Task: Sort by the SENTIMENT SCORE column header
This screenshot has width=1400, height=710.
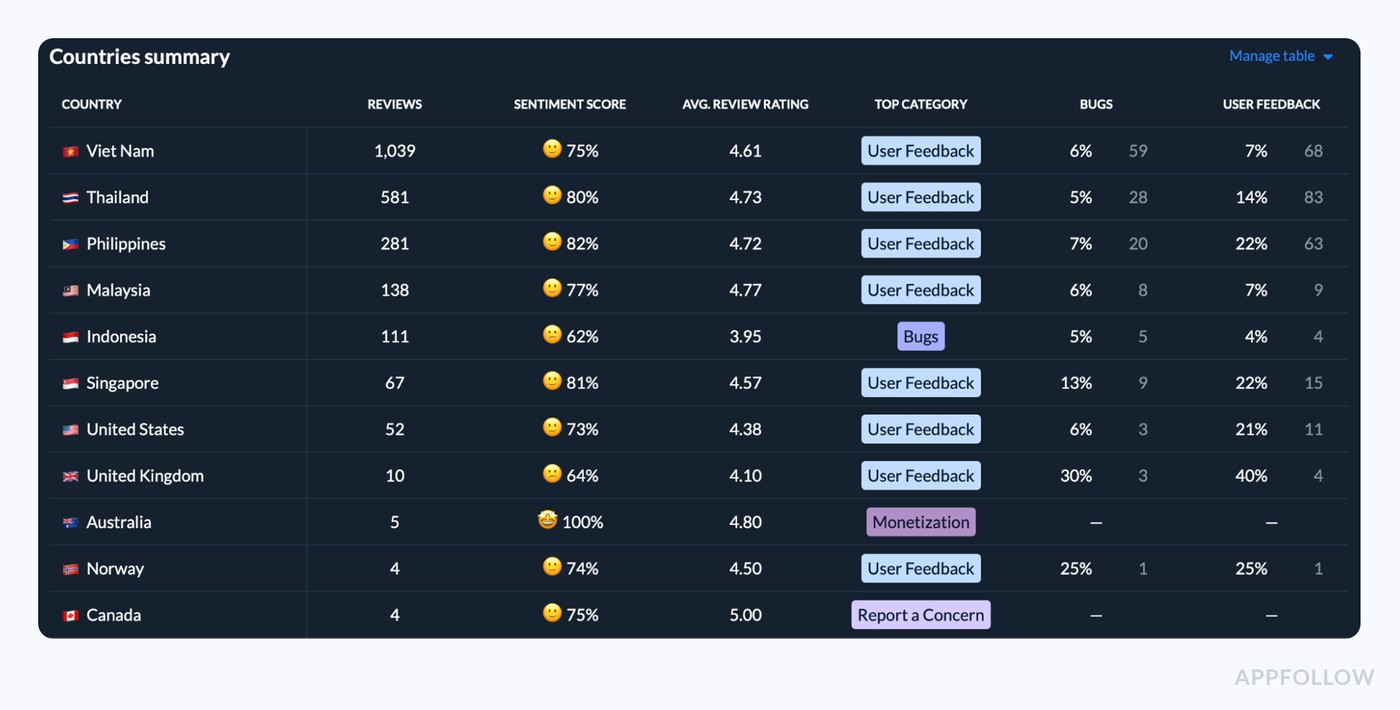Action: (570, 104)
